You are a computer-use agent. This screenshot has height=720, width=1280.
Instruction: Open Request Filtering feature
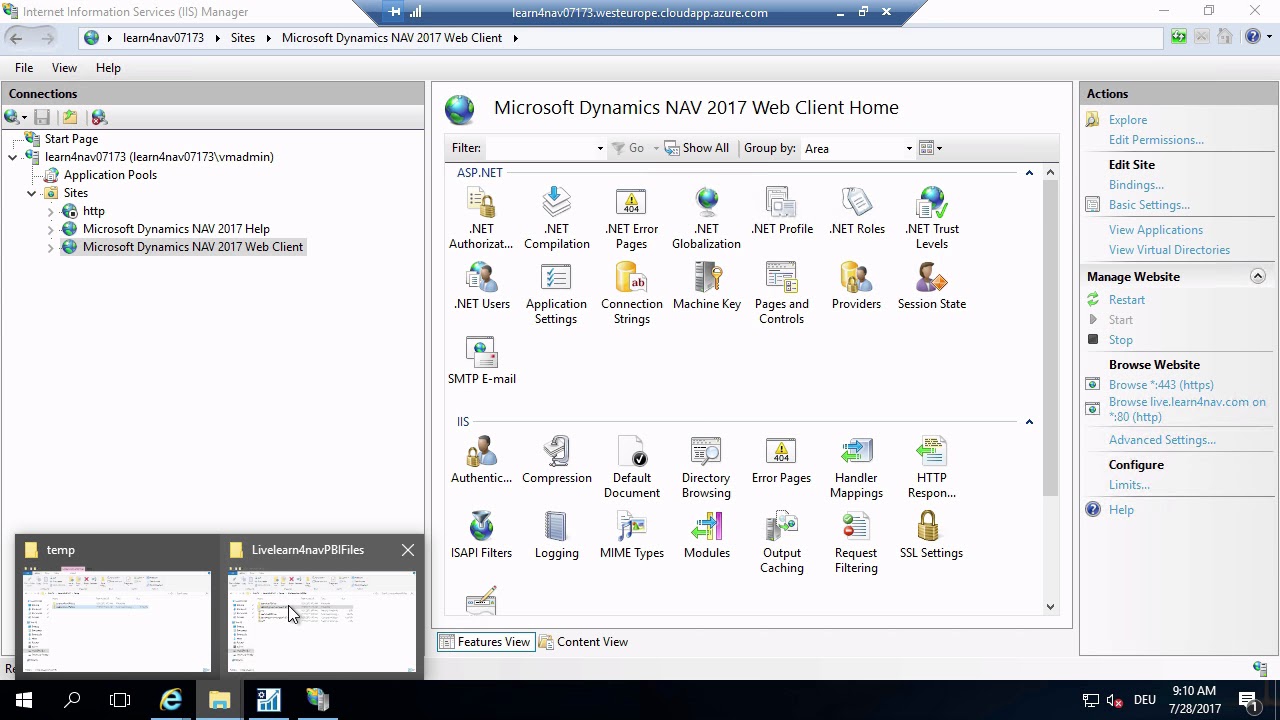pos(856,542)
